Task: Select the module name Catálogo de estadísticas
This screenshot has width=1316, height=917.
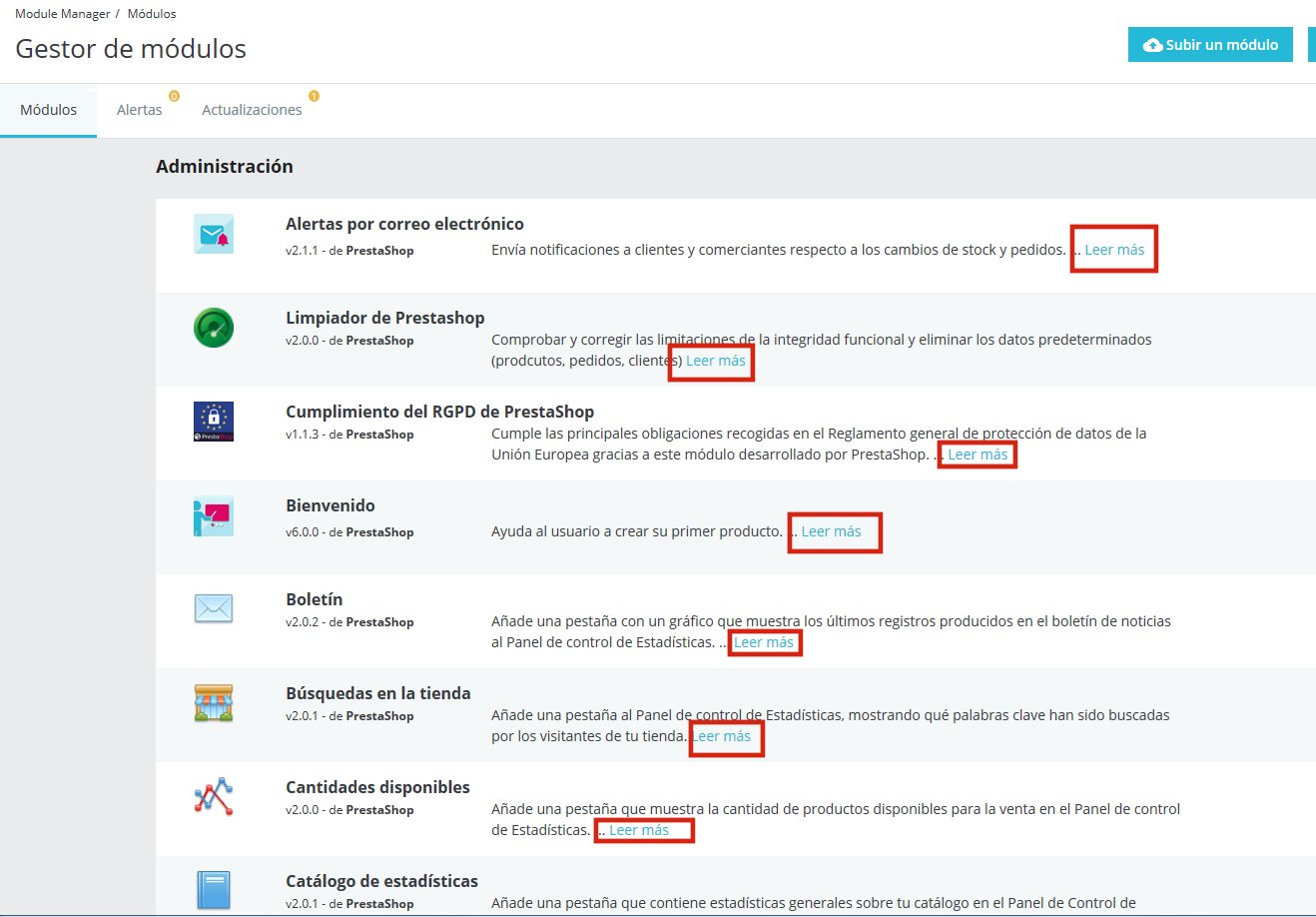Action: pos(381,881)
